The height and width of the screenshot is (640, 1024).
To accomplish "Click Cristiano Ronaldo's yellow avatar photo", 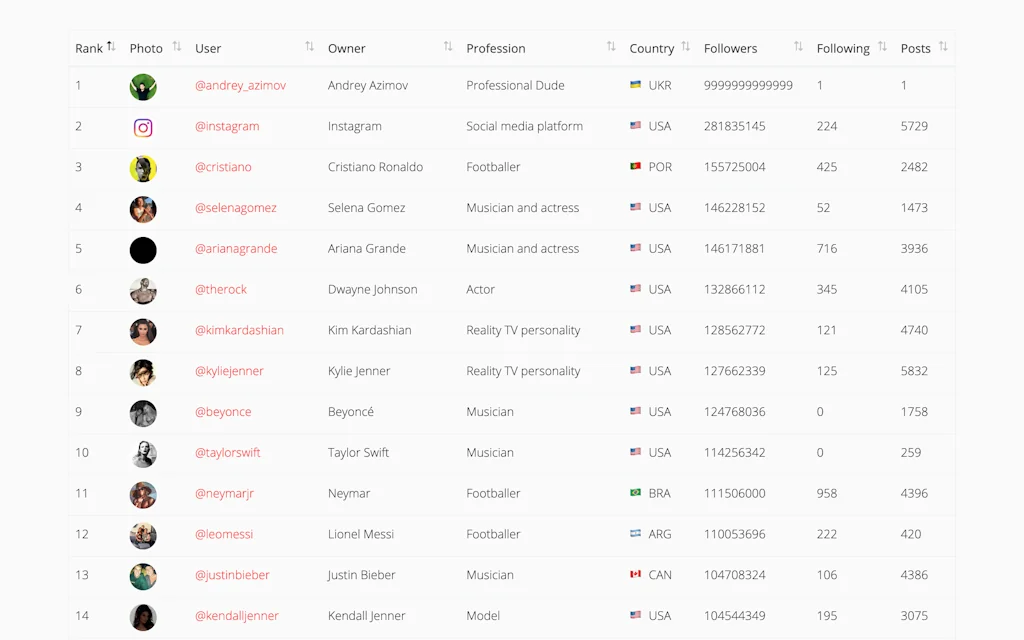I will [143, 168].
